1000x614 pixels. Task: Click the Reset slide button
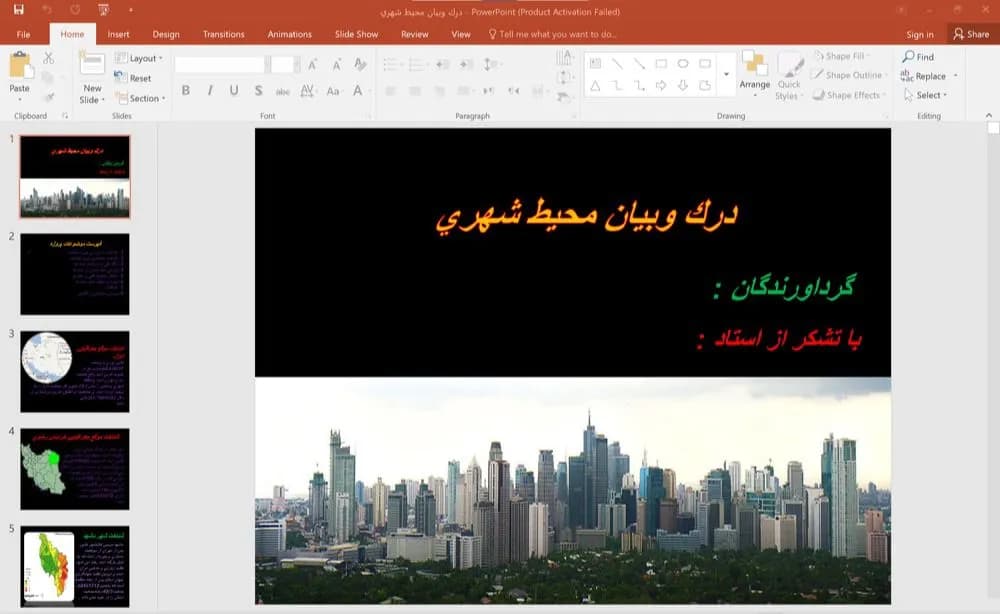coord(133,78)
